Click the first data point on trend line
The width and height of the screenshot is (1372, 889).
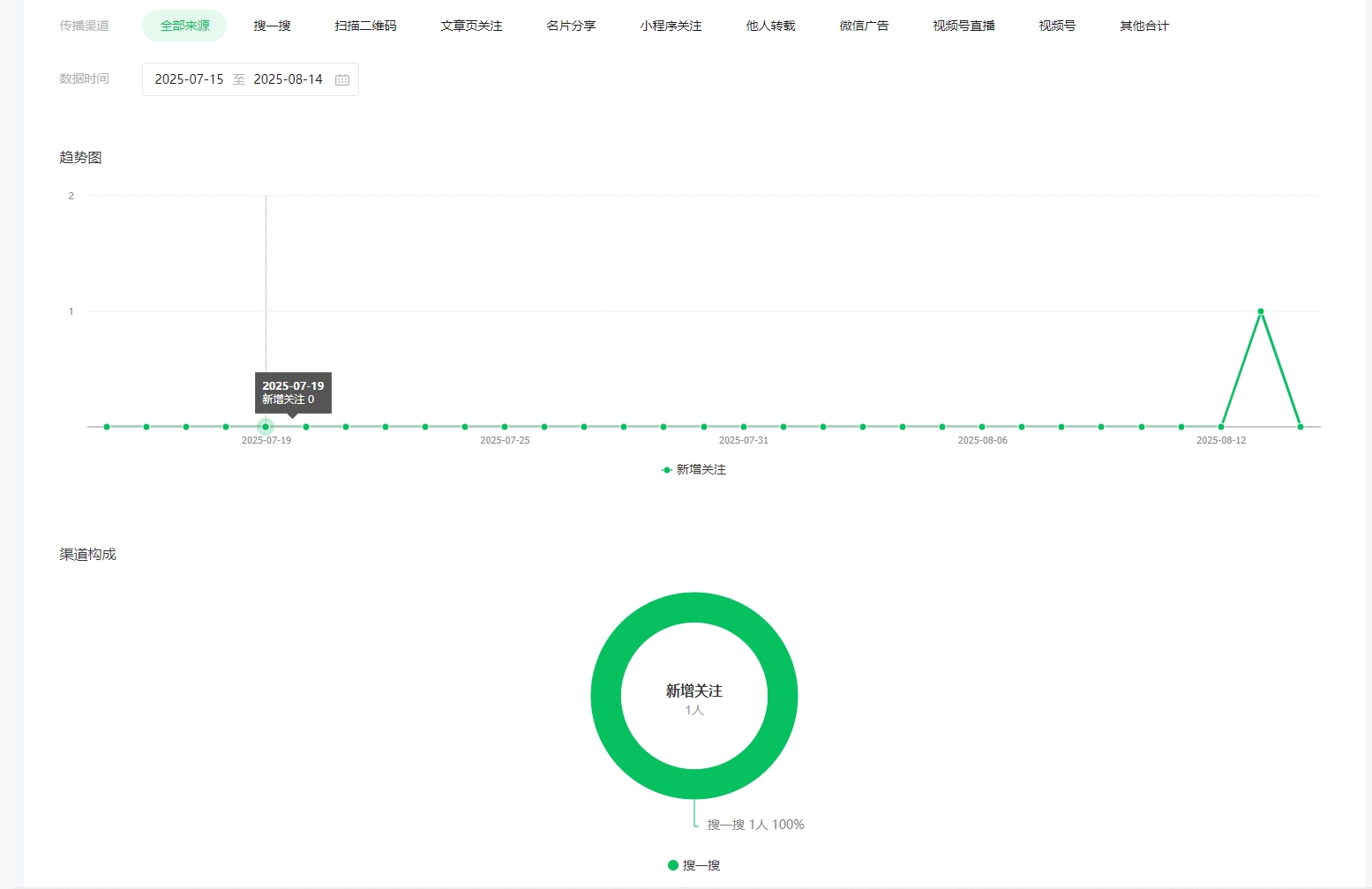[x=107, y=427]
